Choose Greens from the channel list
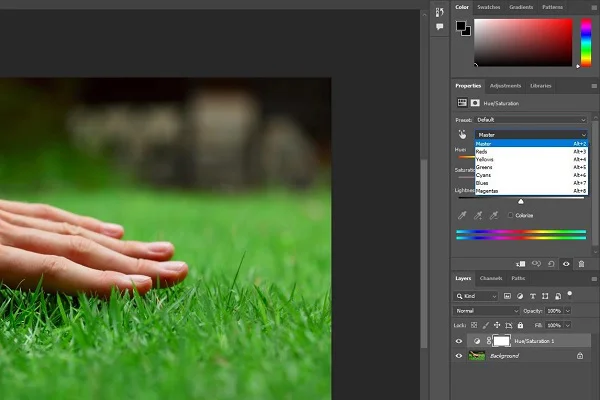Screen dimensions: 600x400 coord(531,167)
